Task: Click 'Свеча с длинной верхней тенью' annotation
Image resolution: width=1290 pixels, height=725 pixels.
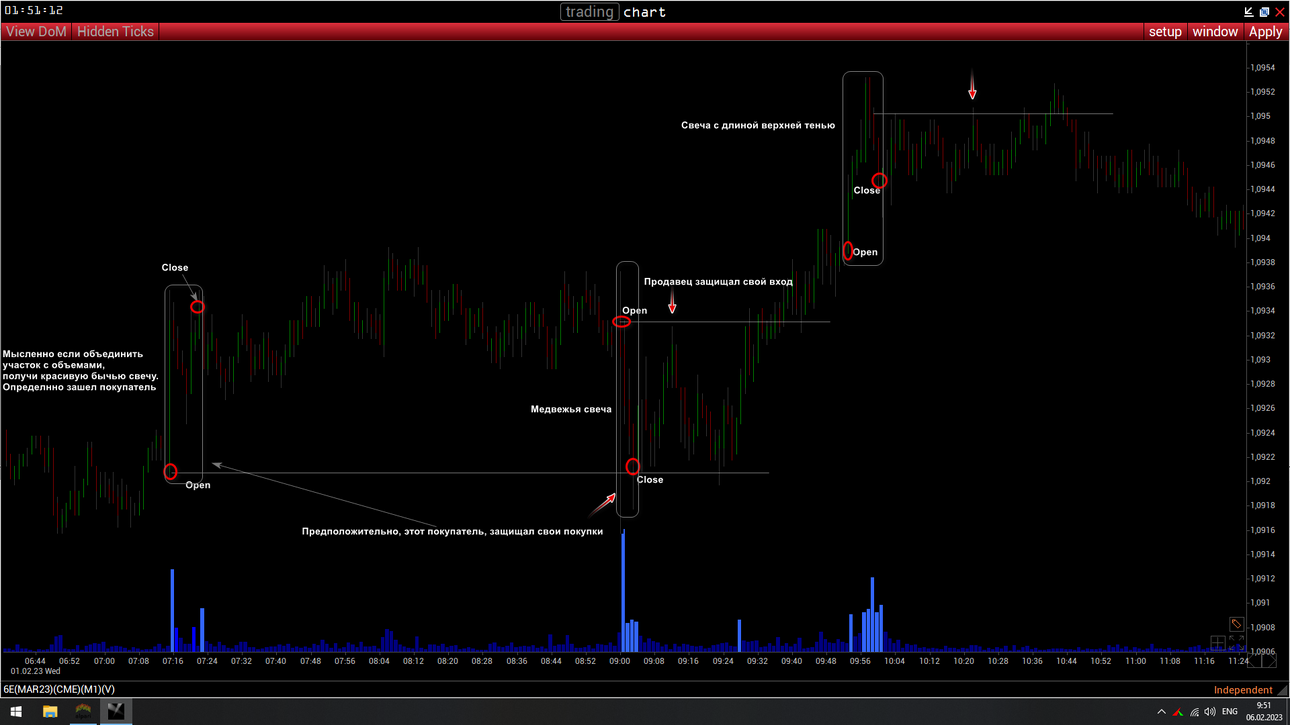Action: tap(758, 126)
